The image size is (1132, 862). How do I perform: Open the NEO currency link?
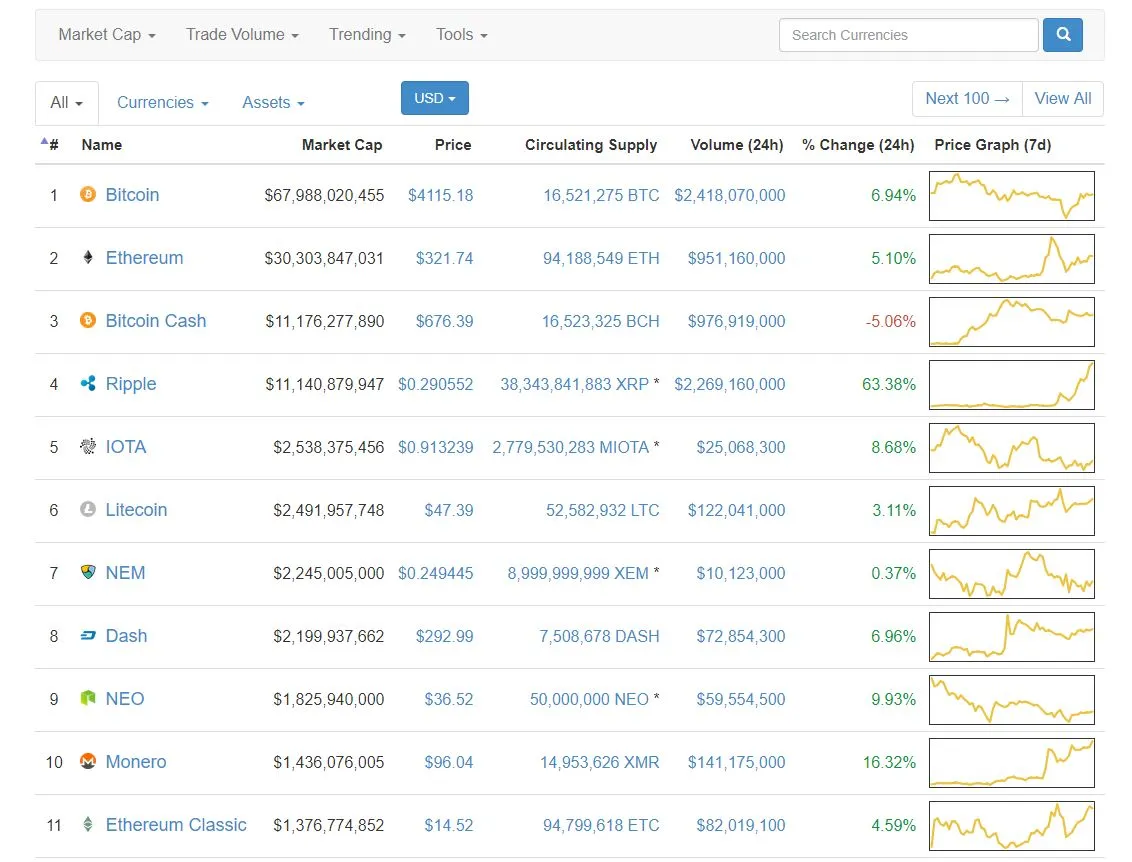point(125,698)
